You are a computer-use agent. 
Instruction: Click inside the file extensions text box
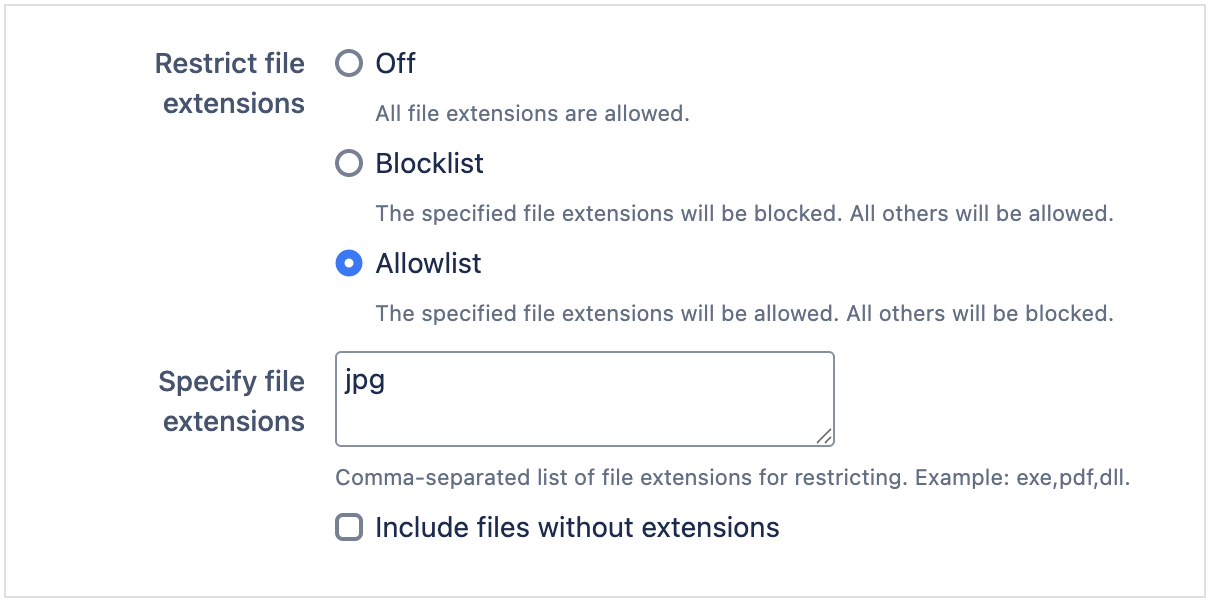(x=585, y=398)
